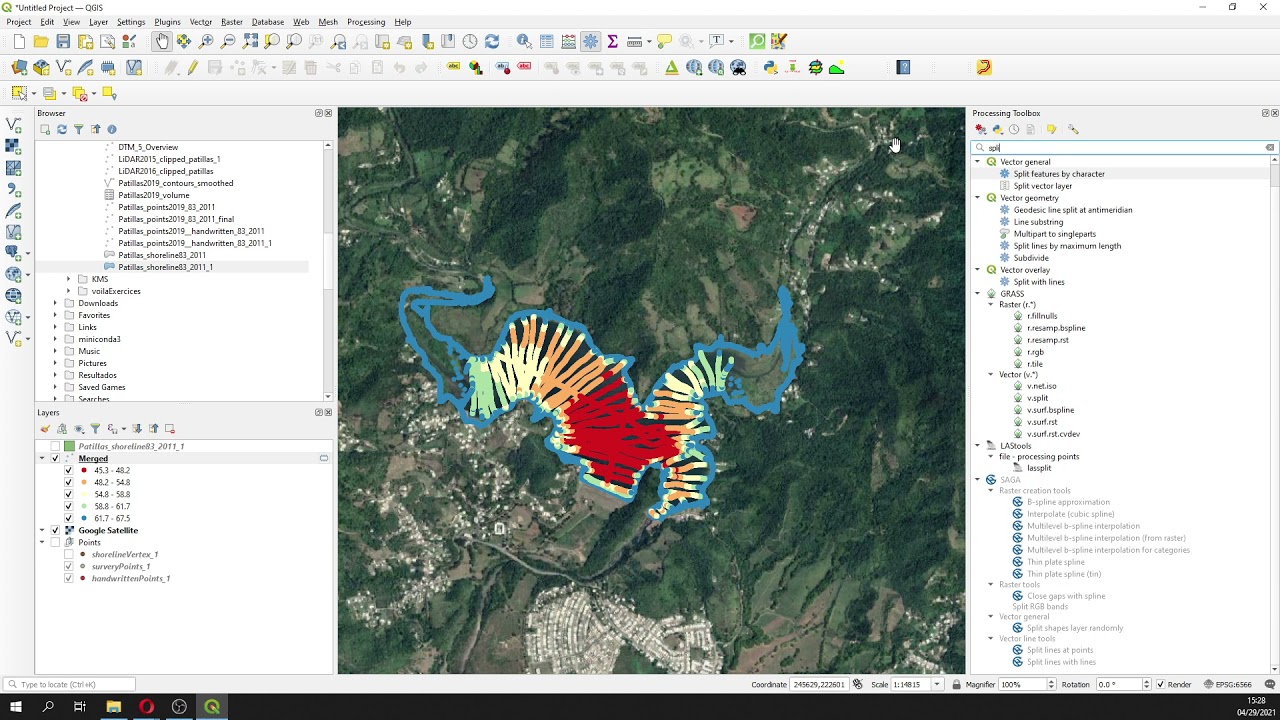Click the Type to locate search box

[x=70, y=684]
